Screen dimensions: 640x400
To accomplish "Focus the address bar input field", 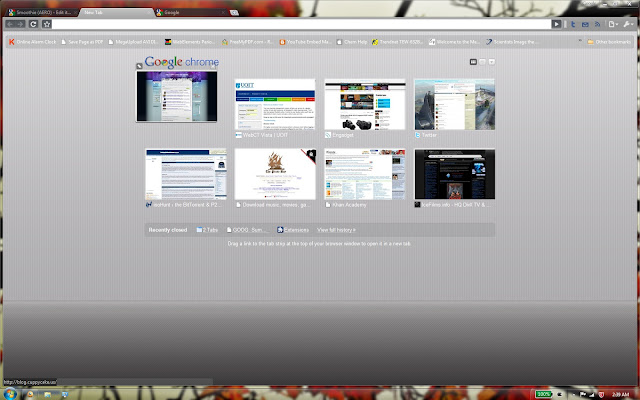I will [301, 24].
